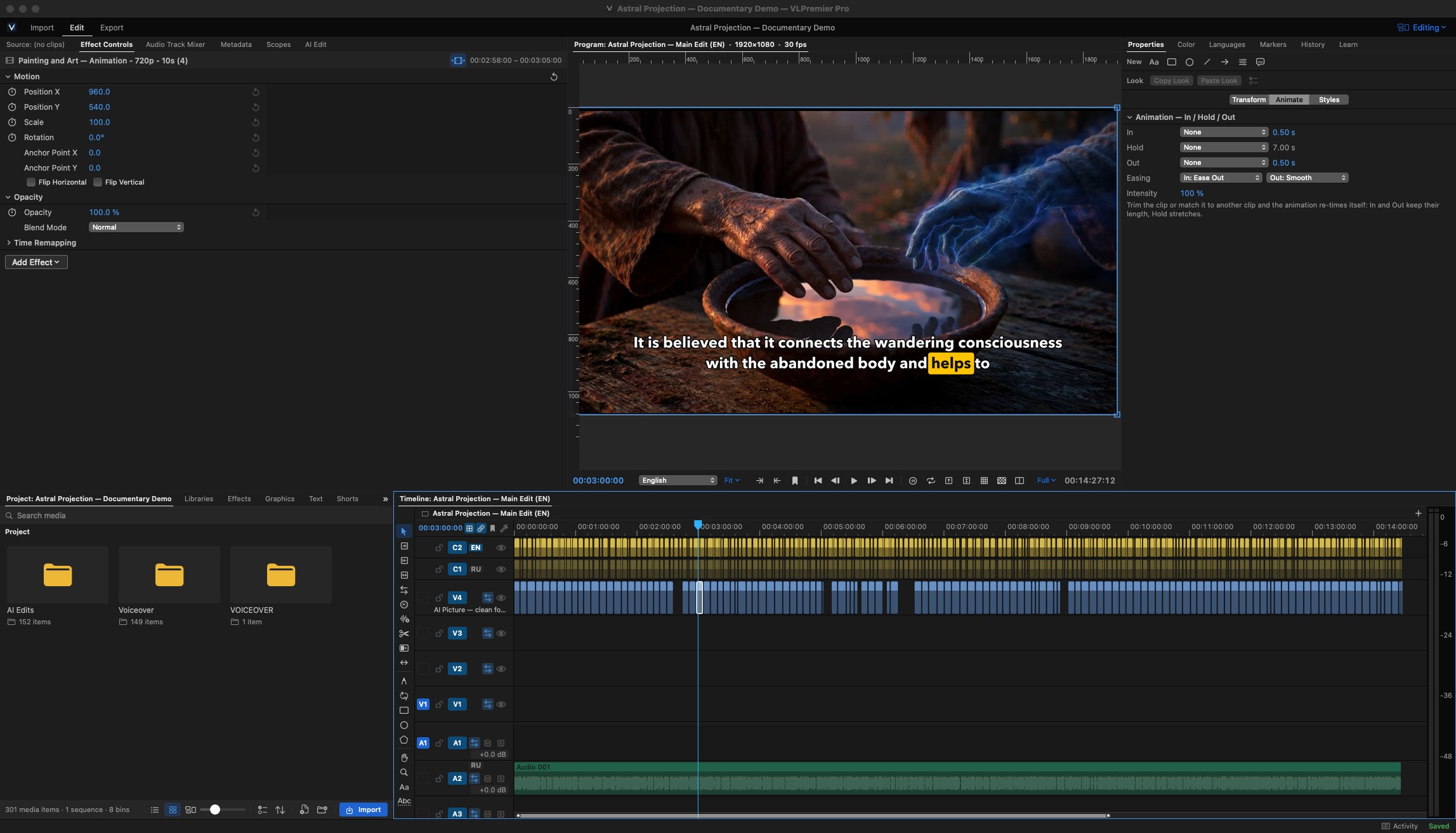Screen dimensions: 1456x833
Task: Open the Out: Smooth easing dropdown
Action: [x=1307, y=178]
